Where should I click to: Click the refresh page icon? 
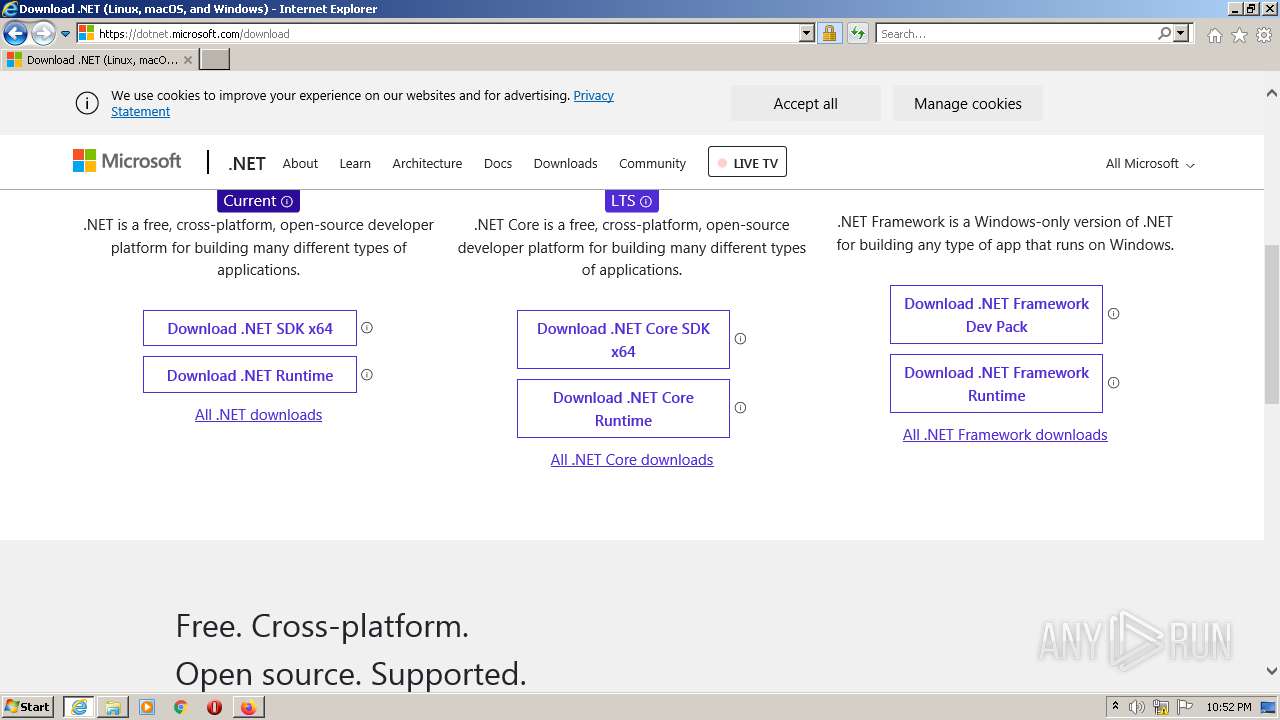858,34
